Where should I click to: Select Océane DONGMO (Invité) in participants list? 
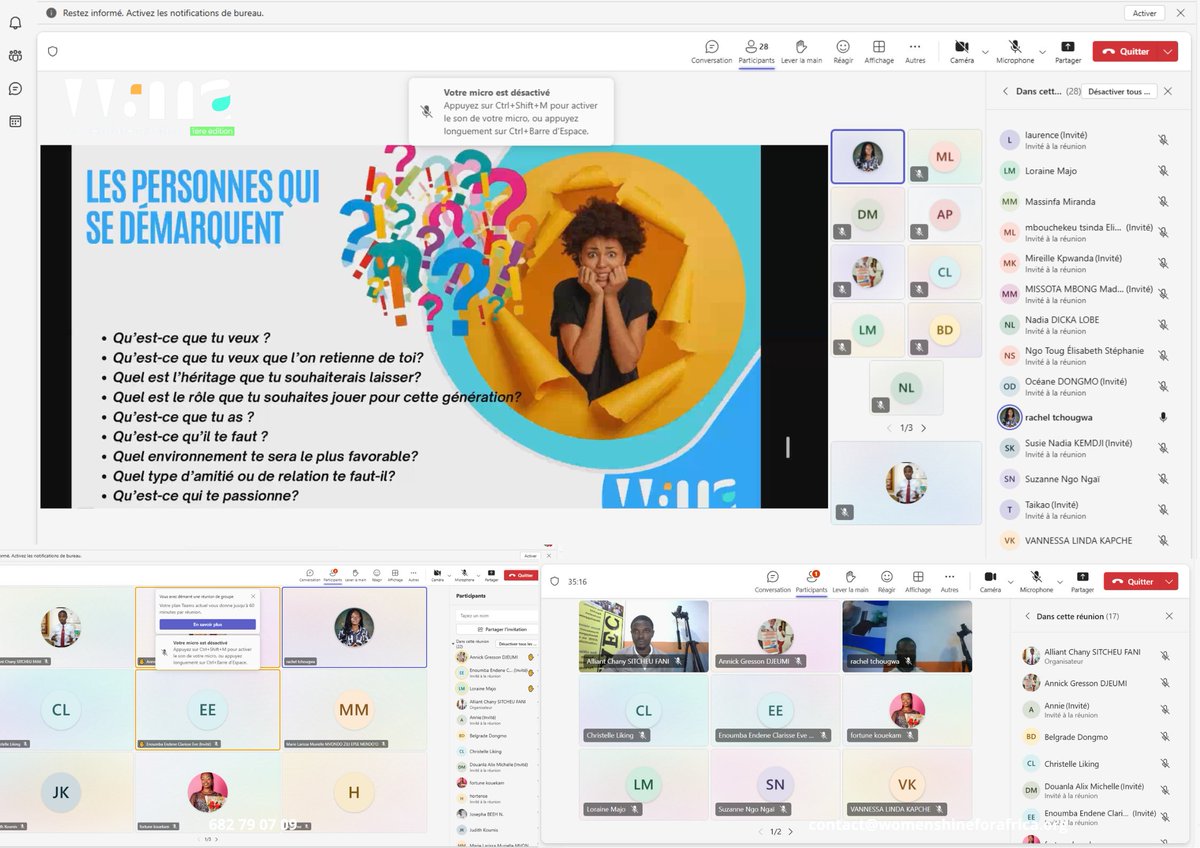pyautogui.click(x=1085, y=387)
